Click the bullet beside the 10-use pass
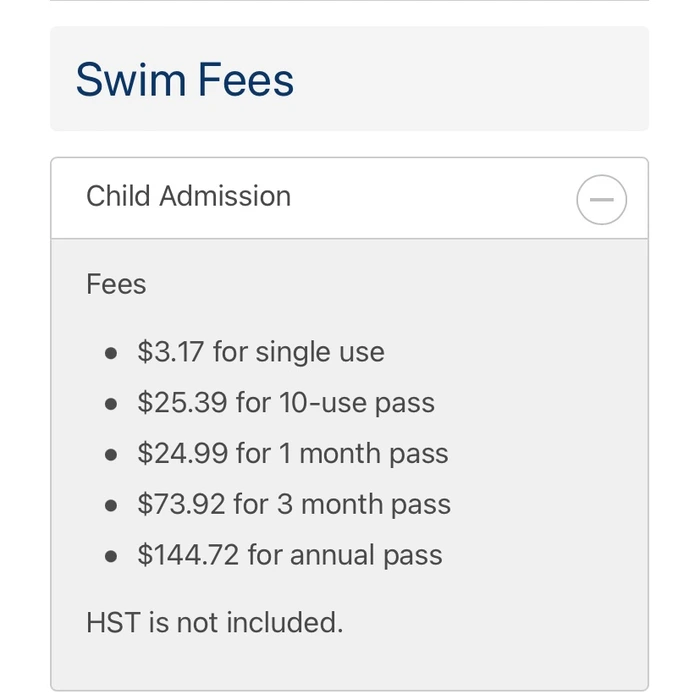 pyautogui.click(x=110, y=404)
